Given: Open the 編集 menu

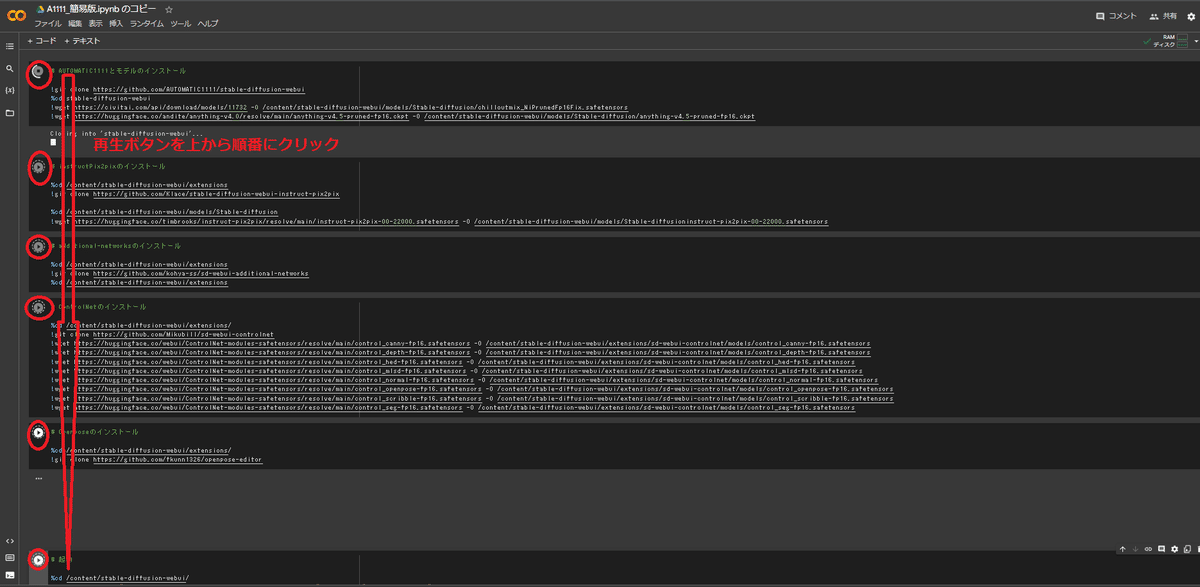Looking at the screenshot, I should [75, 23].
